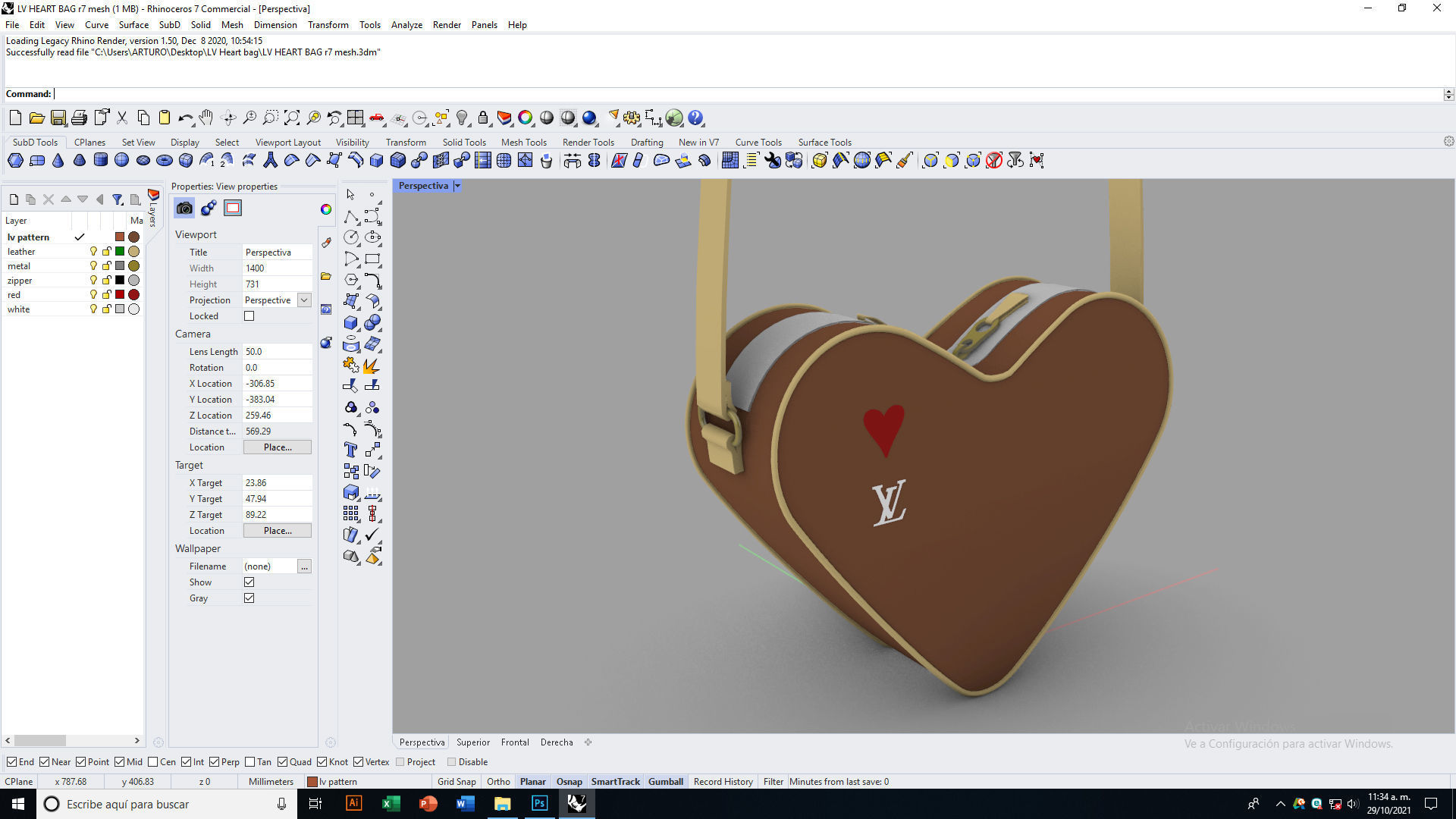
Task: Switch to the Curve Tools toolbar tab
Action: (x=758, y=143)
